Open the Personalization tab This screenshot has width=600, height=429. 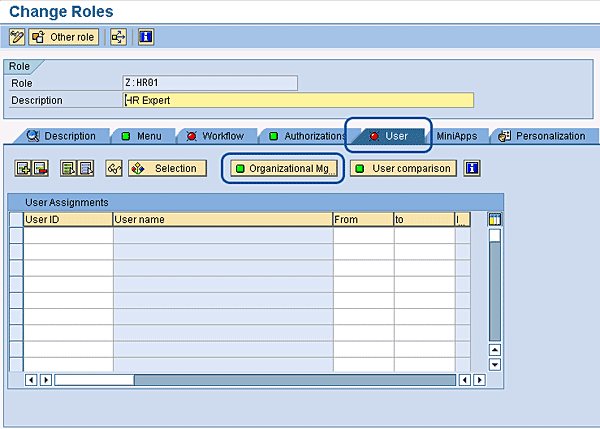(543, 136)
